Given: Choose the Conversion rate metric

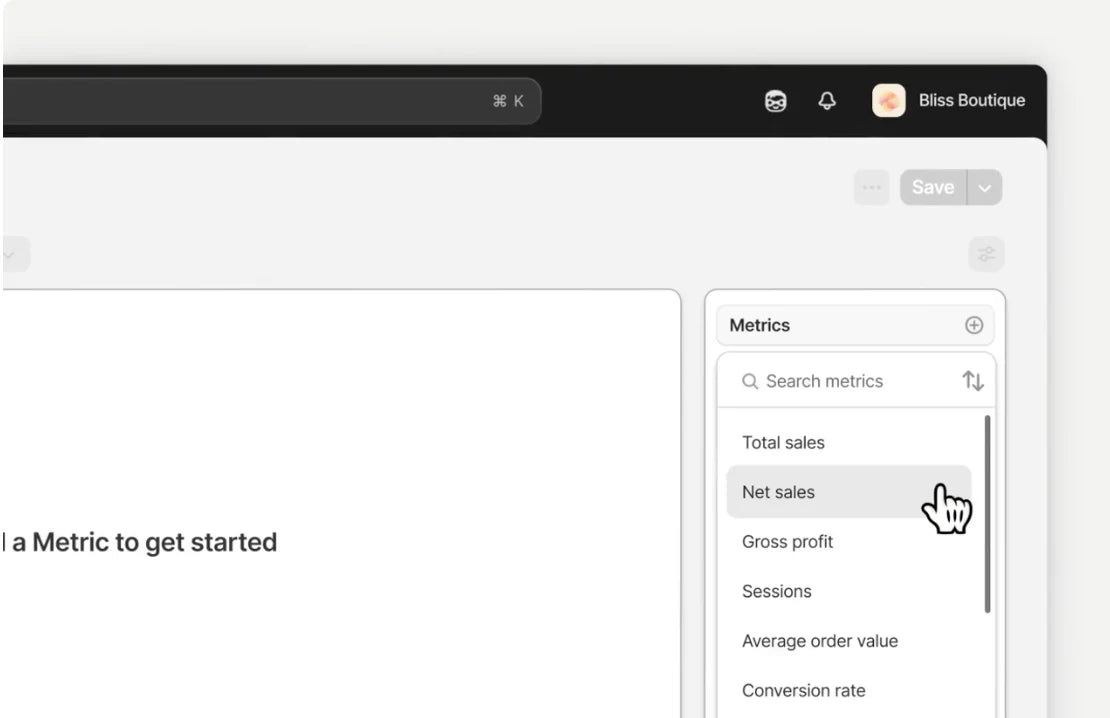Looking at the screenshot, I should point(804,690).
